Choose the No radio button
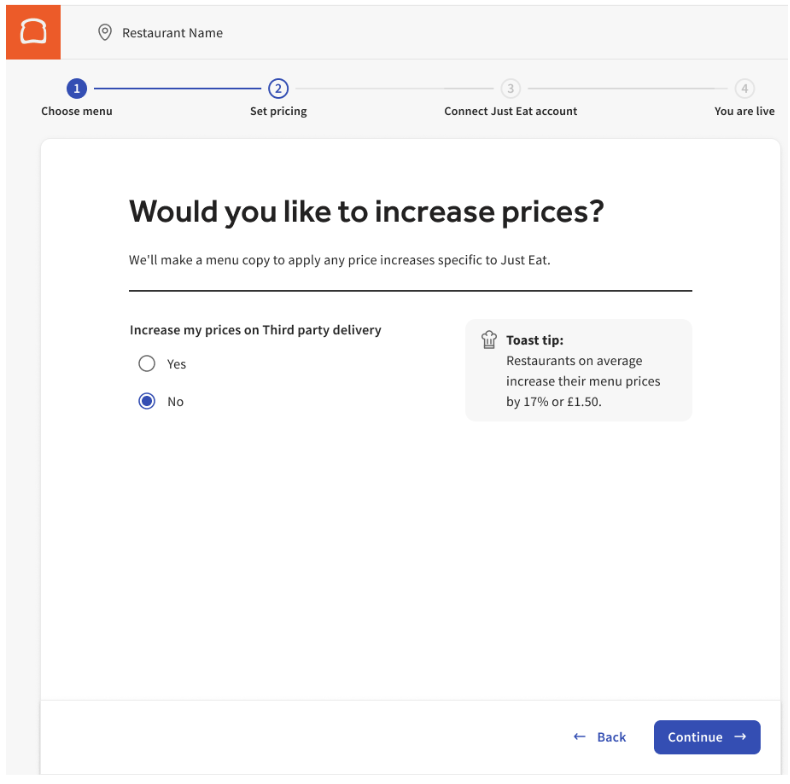Viewport: 790px width, 784px height. click(x=147, y=402)
